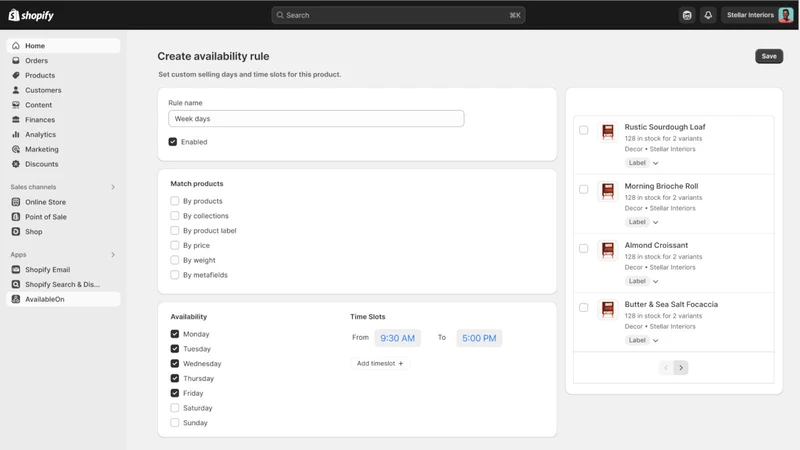Click the Marketing target icon
800x450 pixels.
point(16,149)
